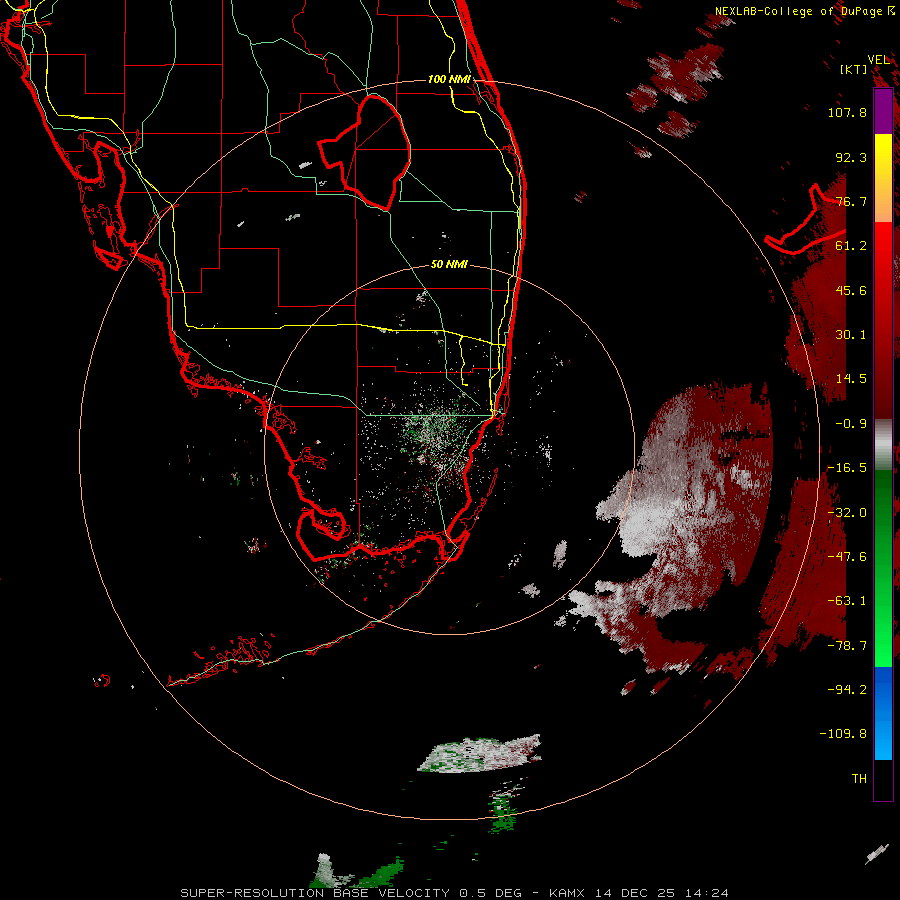Click the 61.2 legend value
This screenshot has width=900, height=900.
[851, 246]
